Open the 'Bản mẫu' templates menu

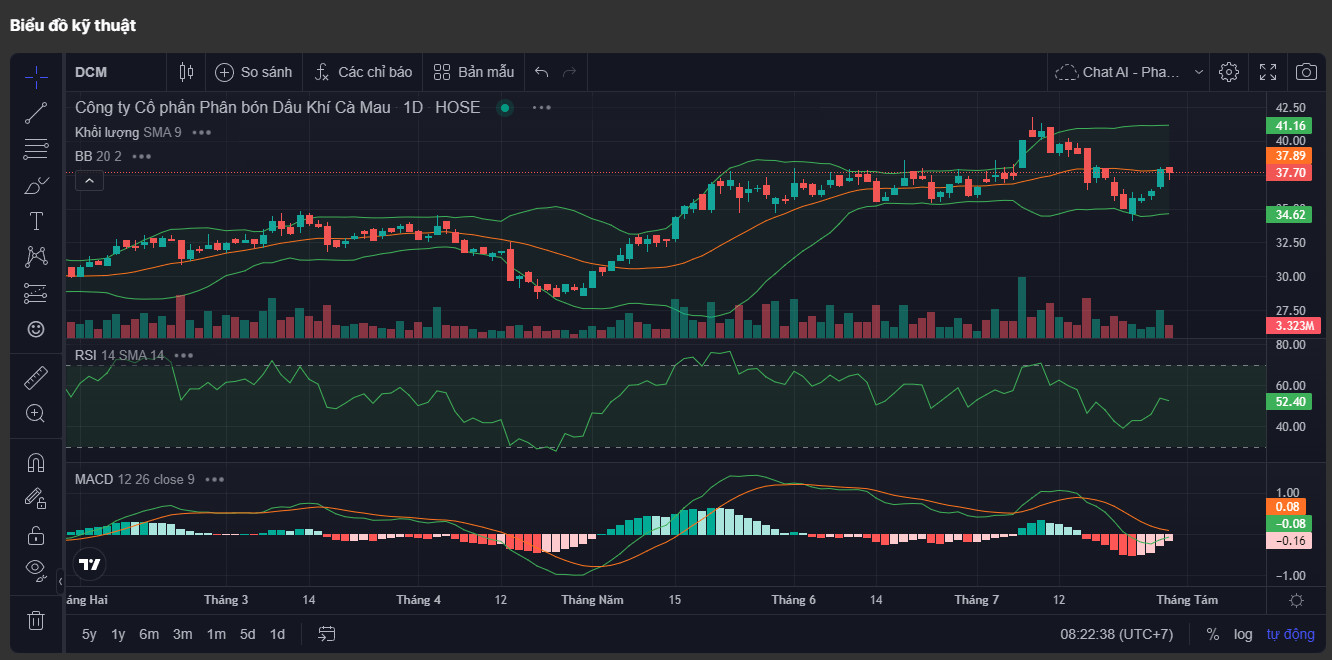pos(474,72)
